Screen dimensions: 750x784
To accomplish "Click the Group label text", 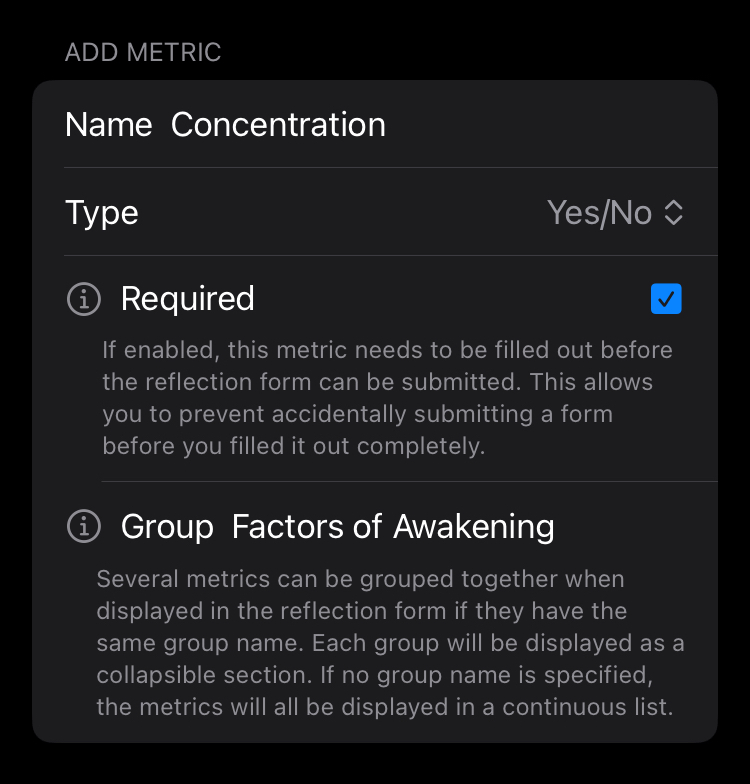I will click(x=167, y=526).
